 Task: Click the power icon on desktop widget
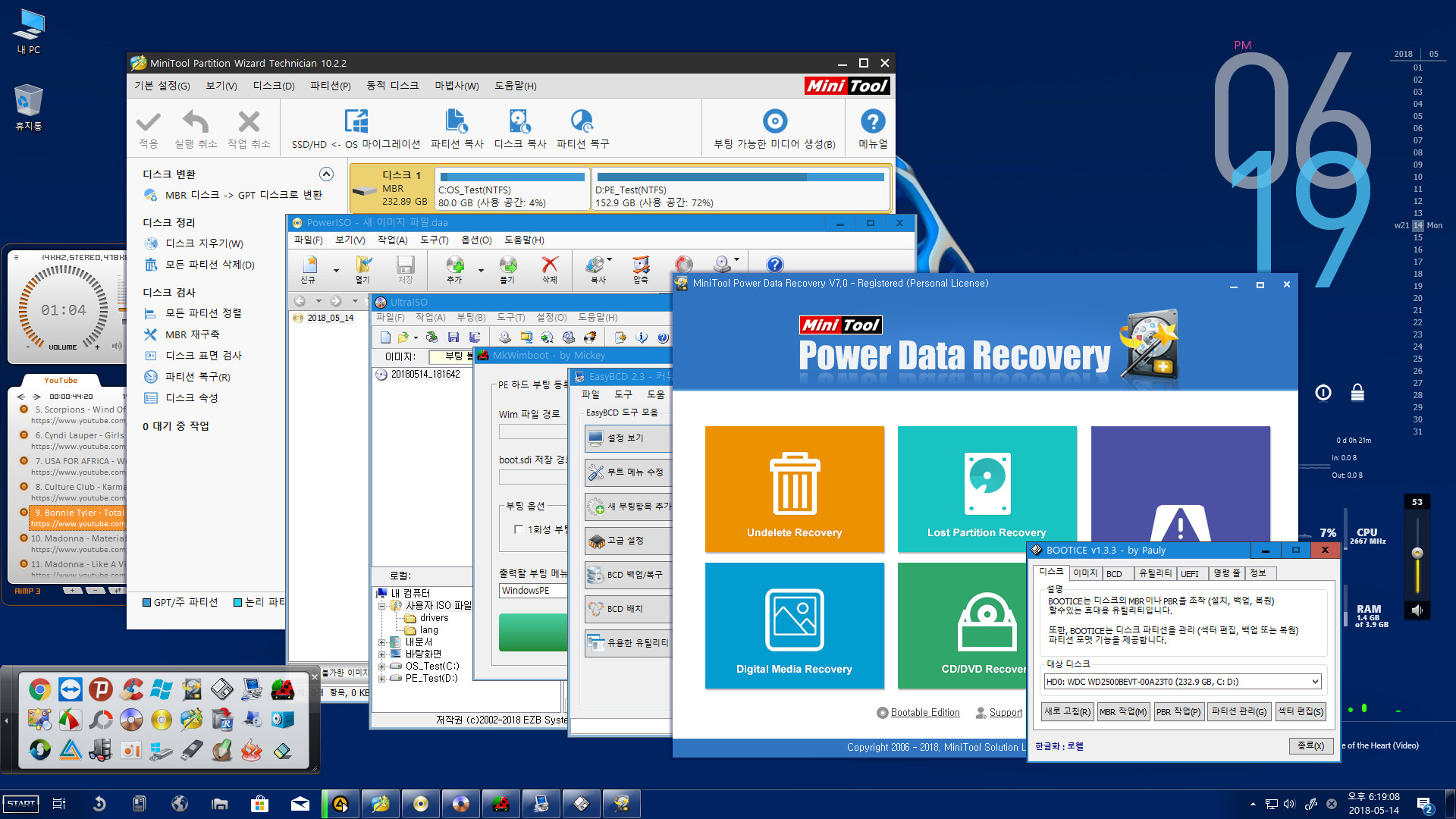[x=1323, y=392]
